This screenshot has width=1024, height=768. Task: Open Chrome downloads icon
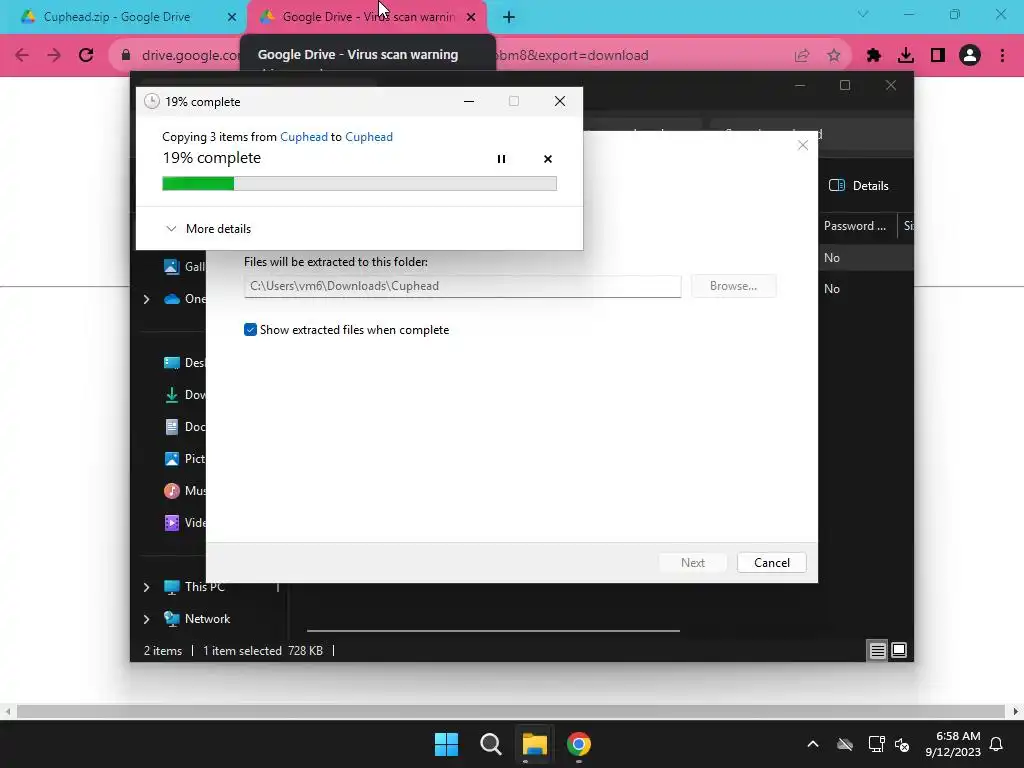point(906,56)
